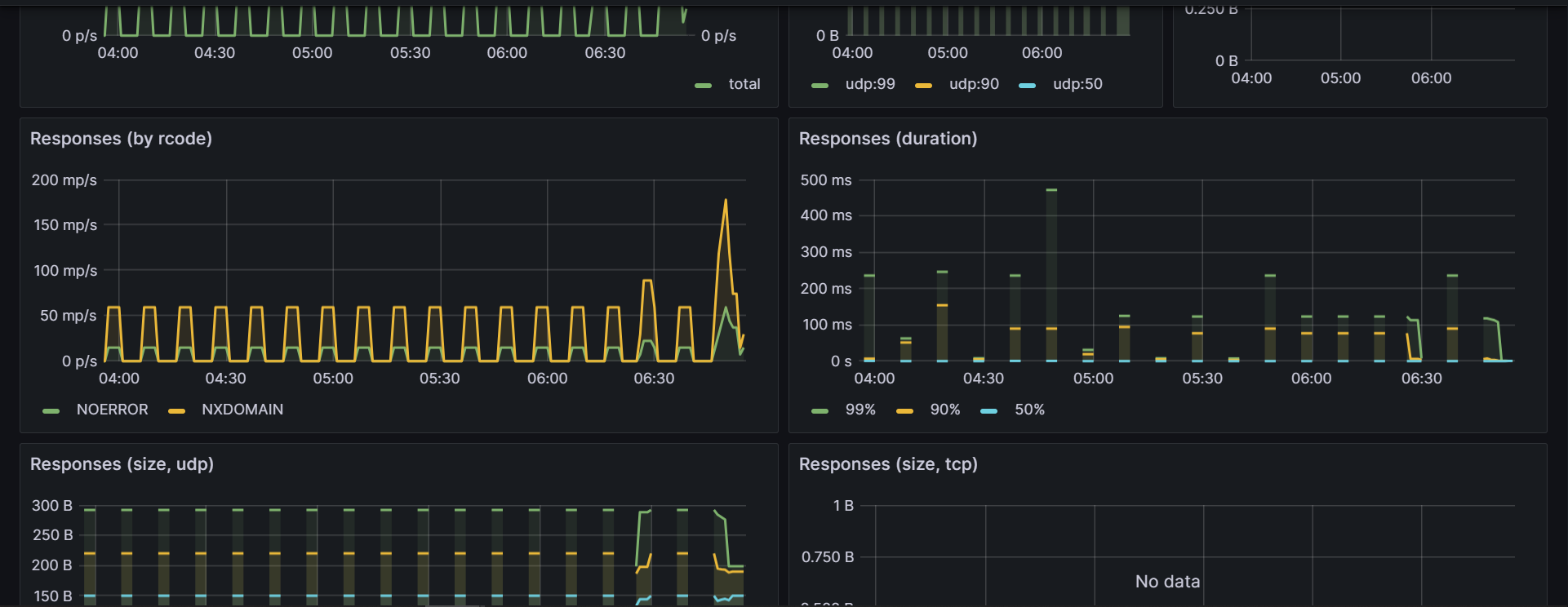Image resolution: width=1568 pixels, height=607 pixels.
Task: Click the 0.750 B axis label in tcp chart
Action: (828, 557)
